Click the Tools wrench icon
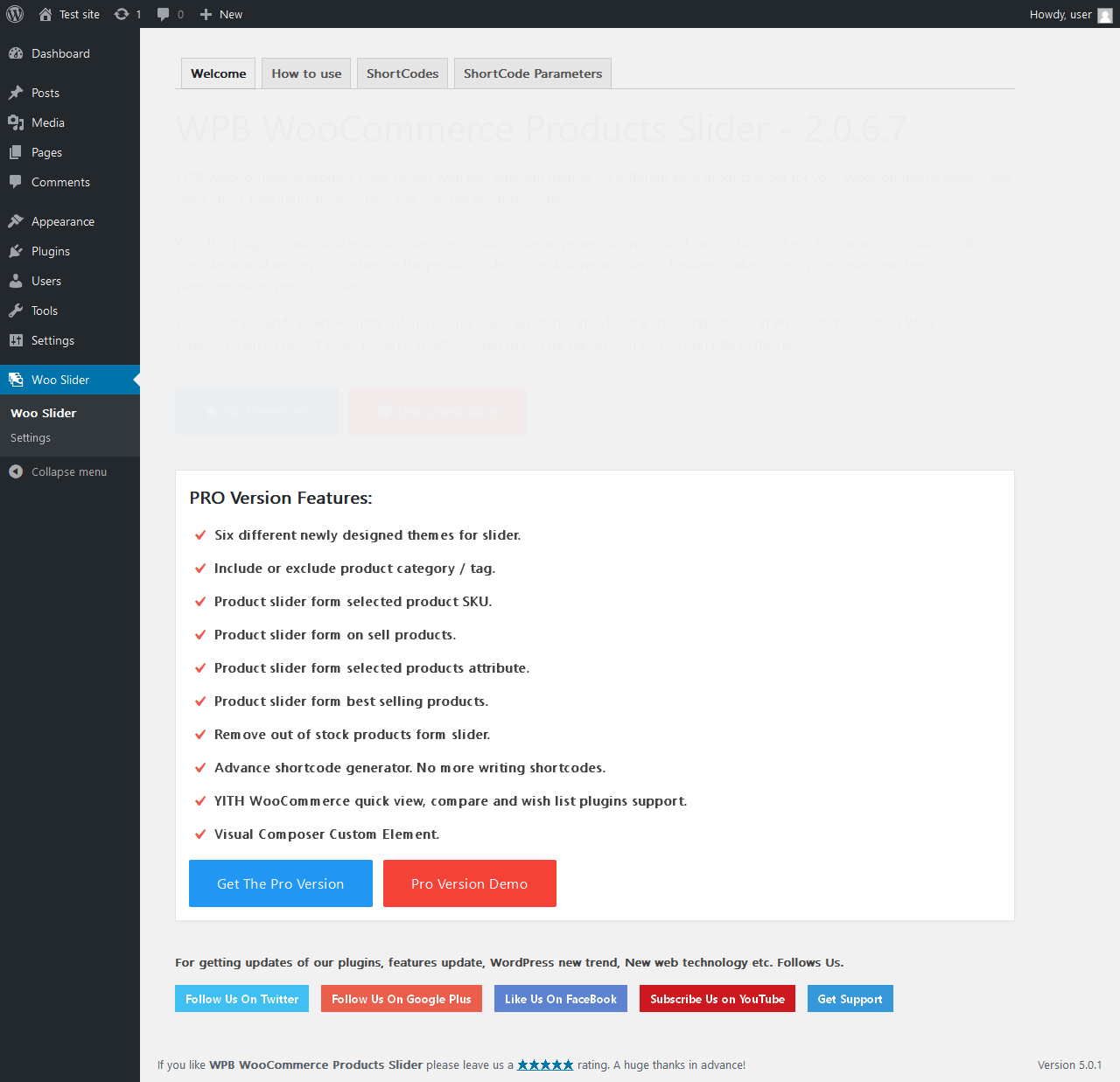 [16, 311]
